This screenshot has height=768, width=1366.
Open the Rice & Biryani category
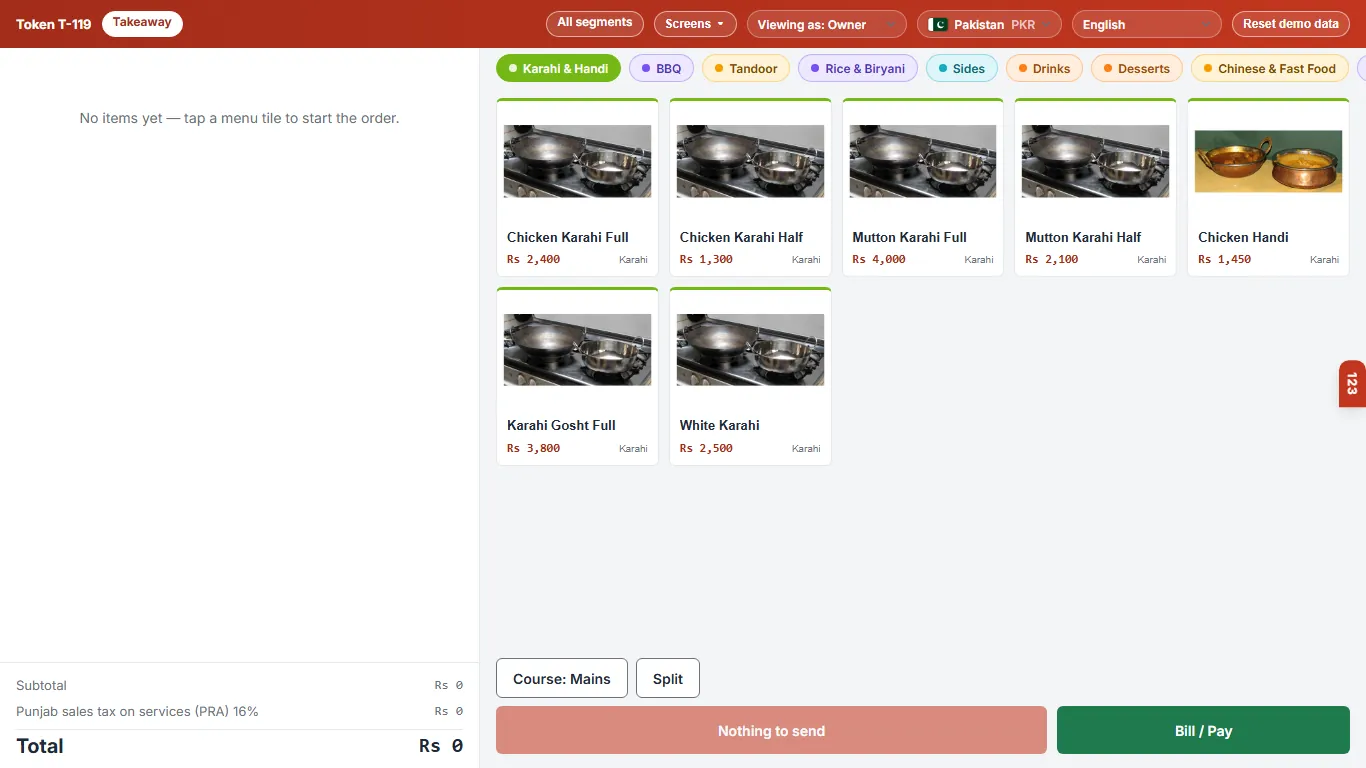[x=858, y=68]
